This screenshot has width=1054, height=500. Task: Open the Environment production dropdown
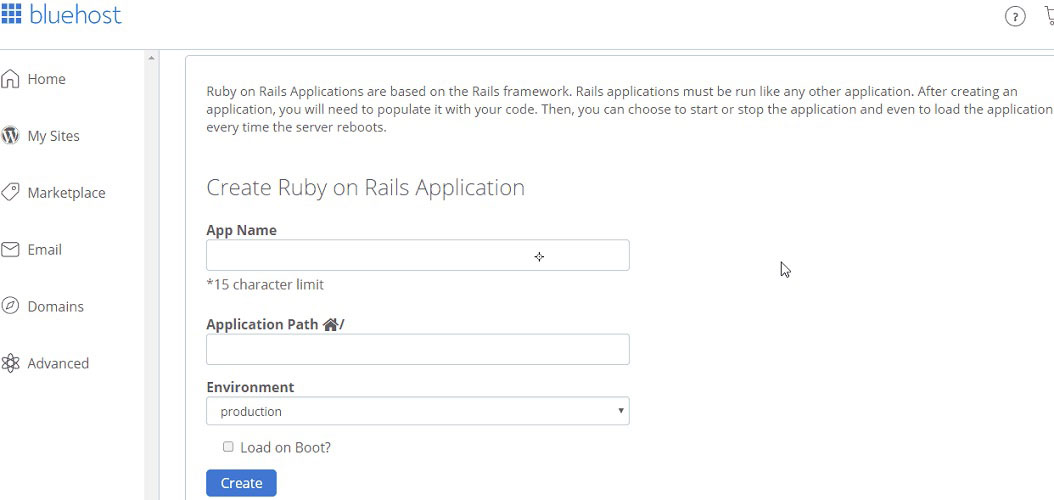point(417,411)
